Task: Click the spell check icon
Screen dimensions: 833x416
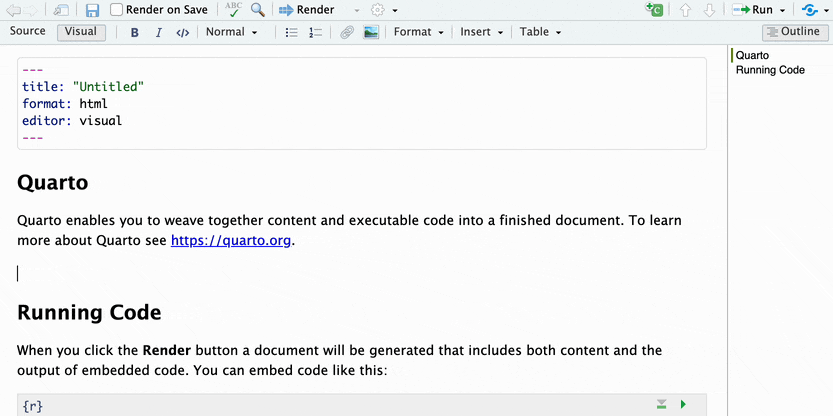Action: (233, 10)
